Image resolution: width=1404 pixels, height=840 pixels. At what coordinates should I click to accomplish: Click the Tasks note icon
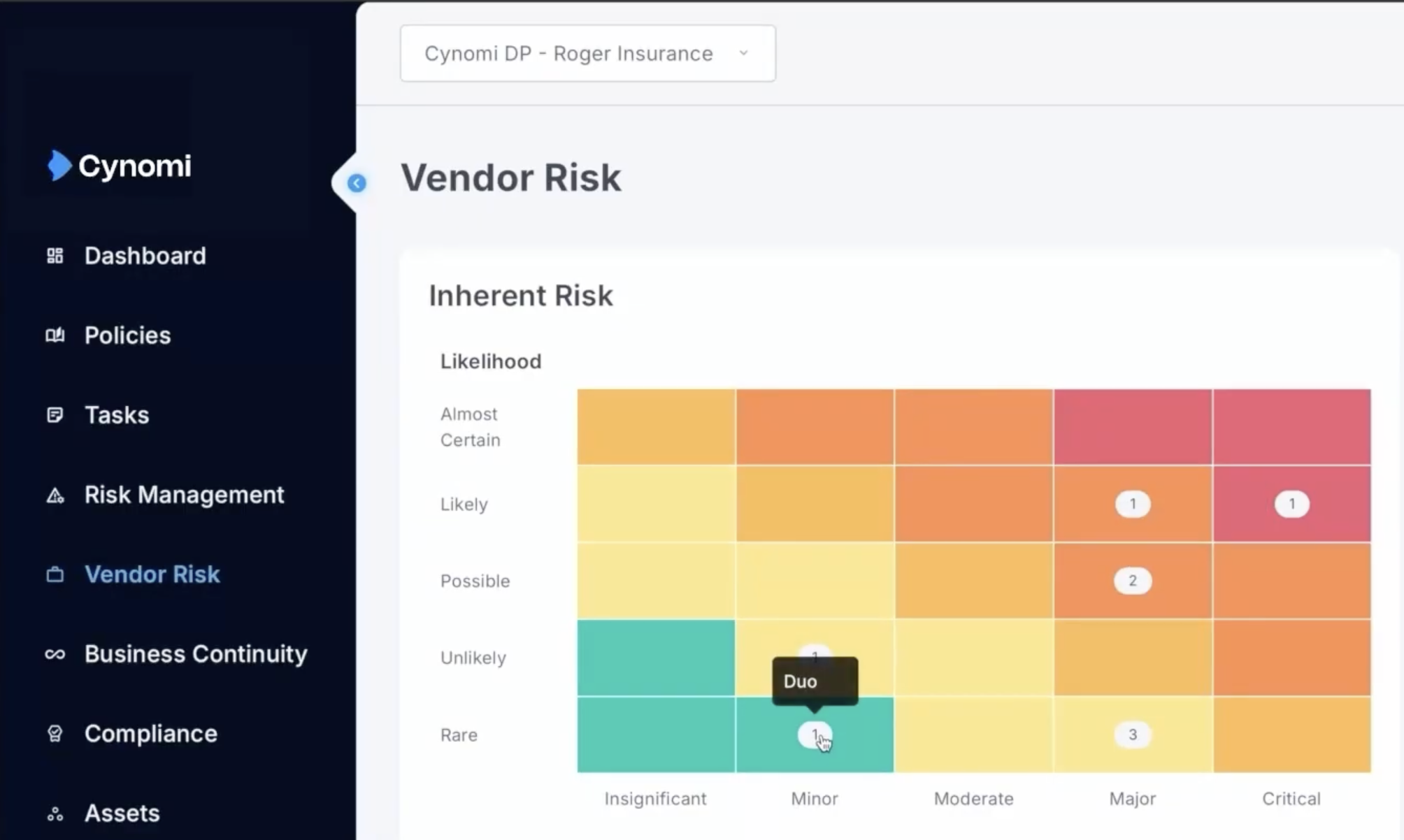(x=55, y=415)
